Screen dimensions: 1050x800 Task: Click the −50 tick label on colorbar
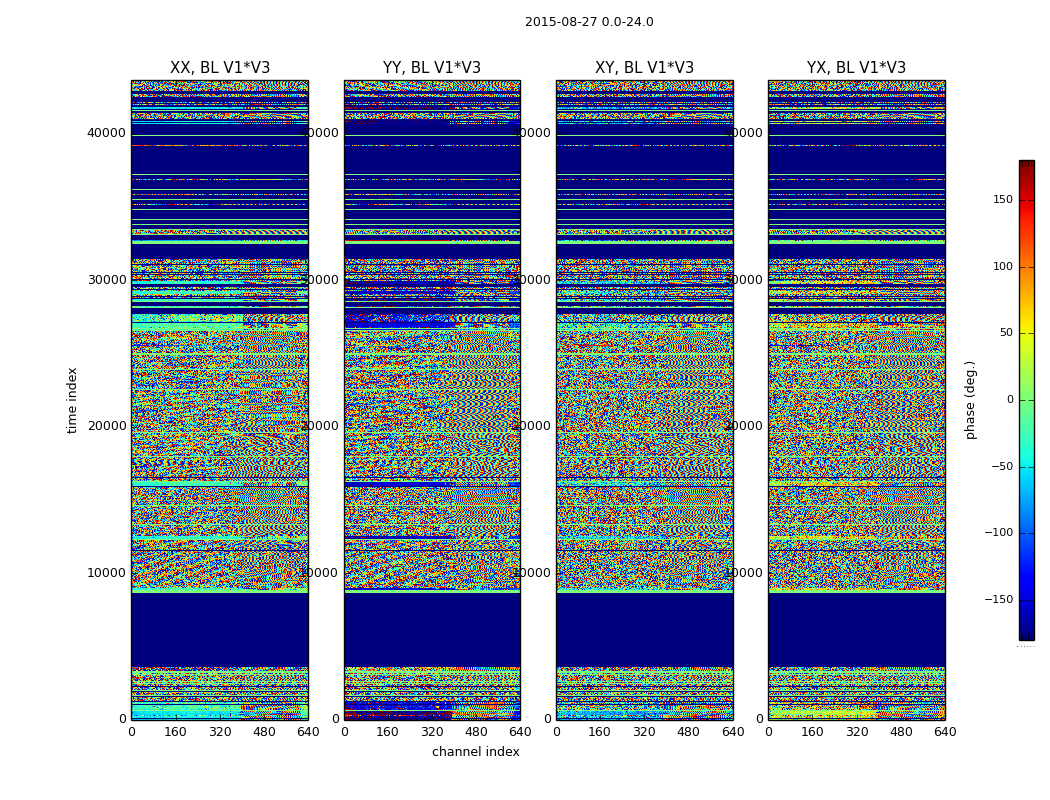pos(1002,467)
